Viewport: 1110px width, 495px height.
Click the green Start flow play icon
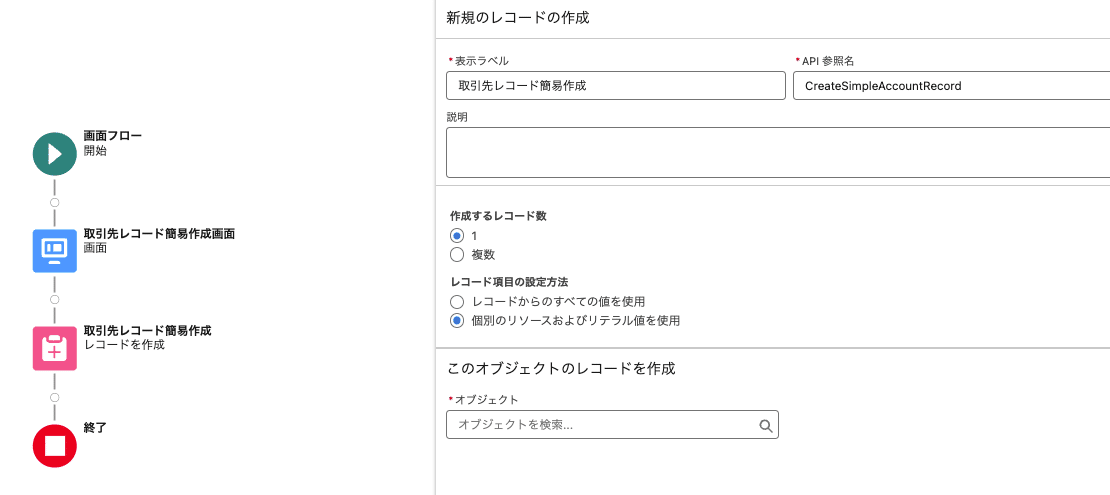click(55, 154)
